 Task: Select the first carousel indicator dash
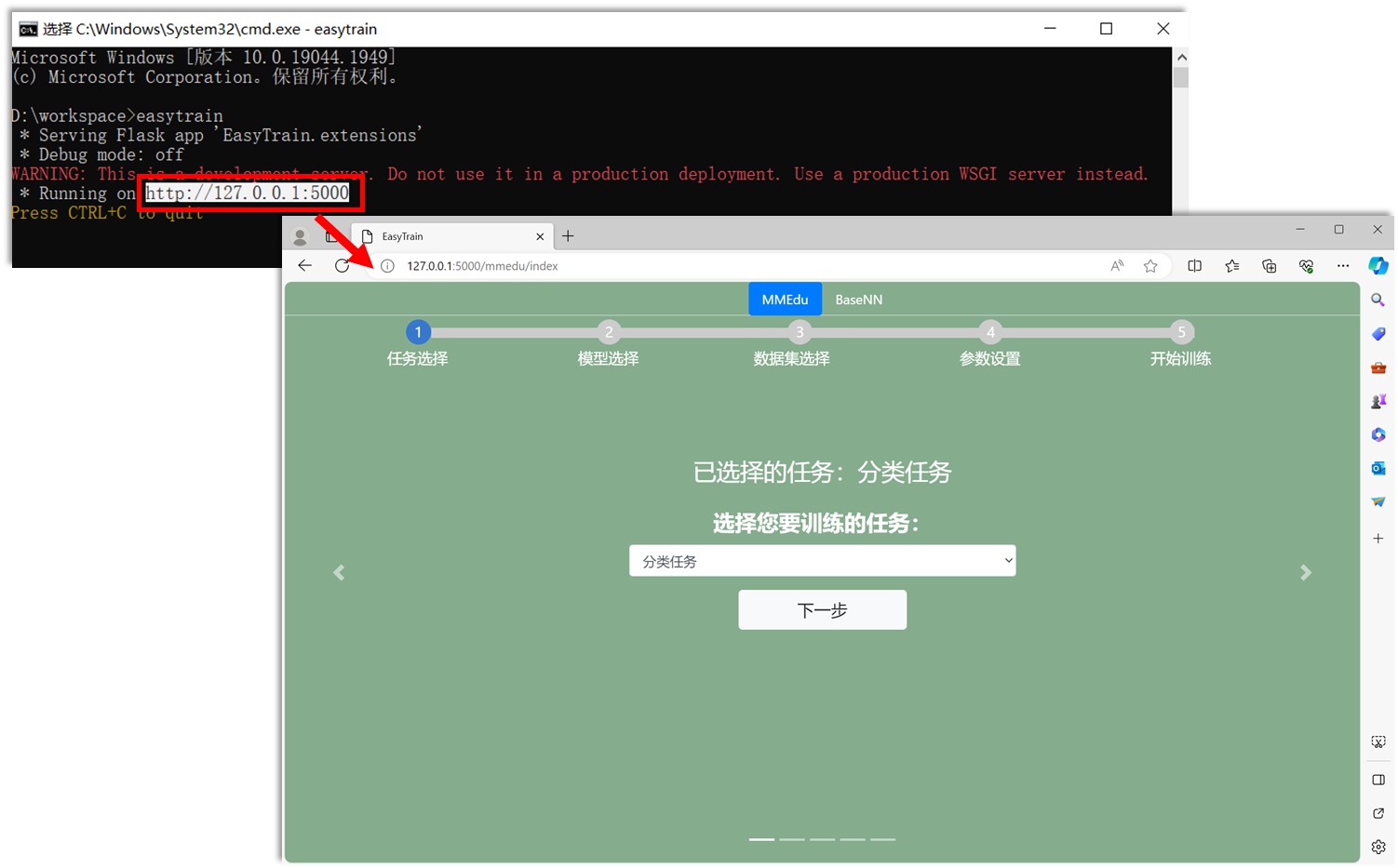[x=761, y=839]
